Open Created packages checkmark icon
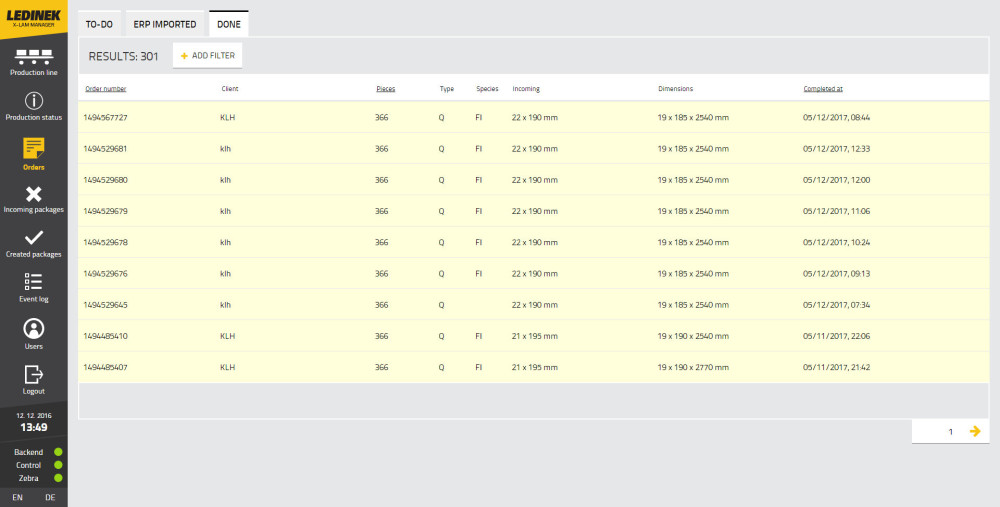The height and width of the screenshot is (507, 1000). coord(34,238)
